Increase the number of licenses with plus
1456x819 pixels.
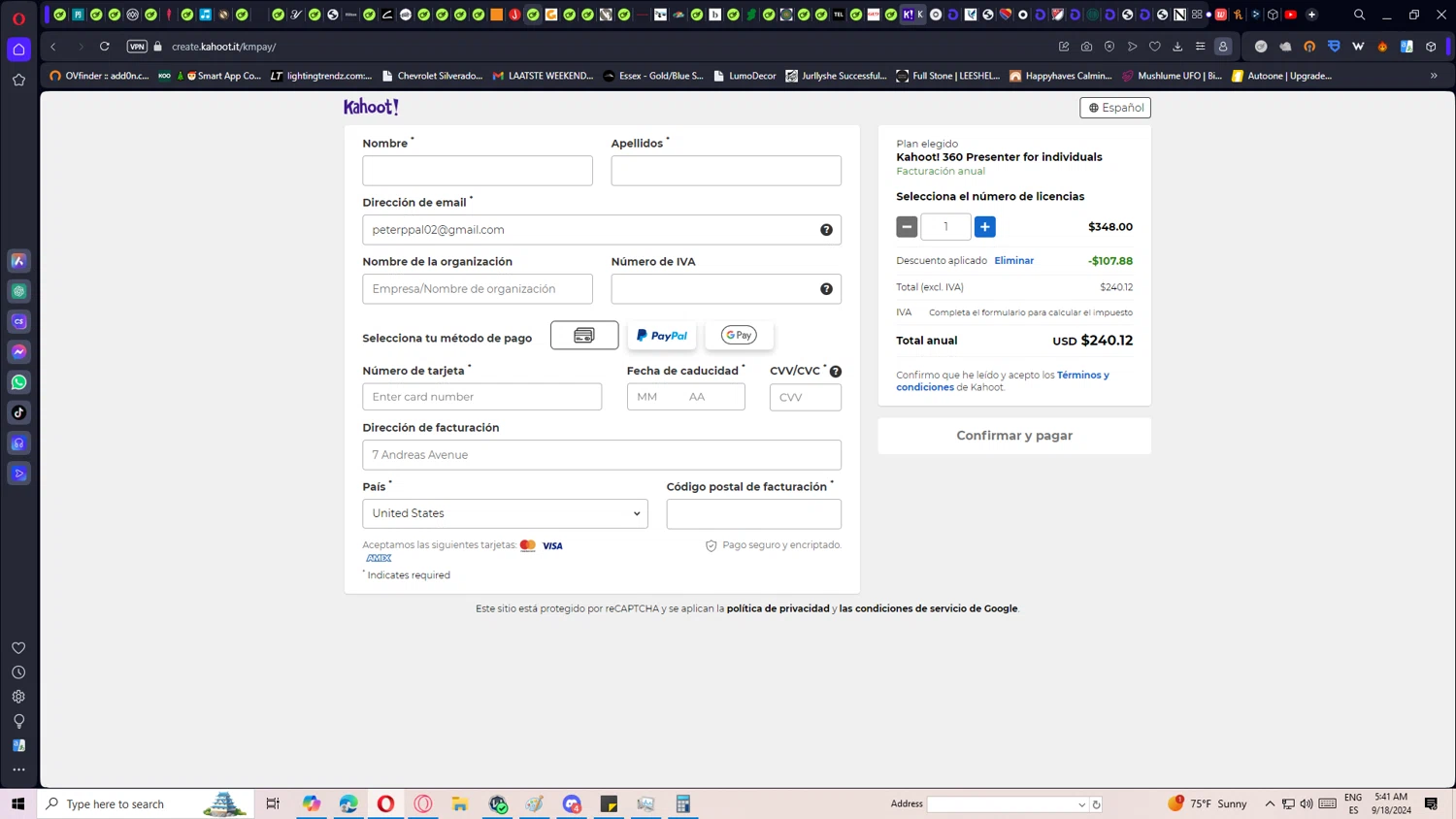tap(984, 227)
